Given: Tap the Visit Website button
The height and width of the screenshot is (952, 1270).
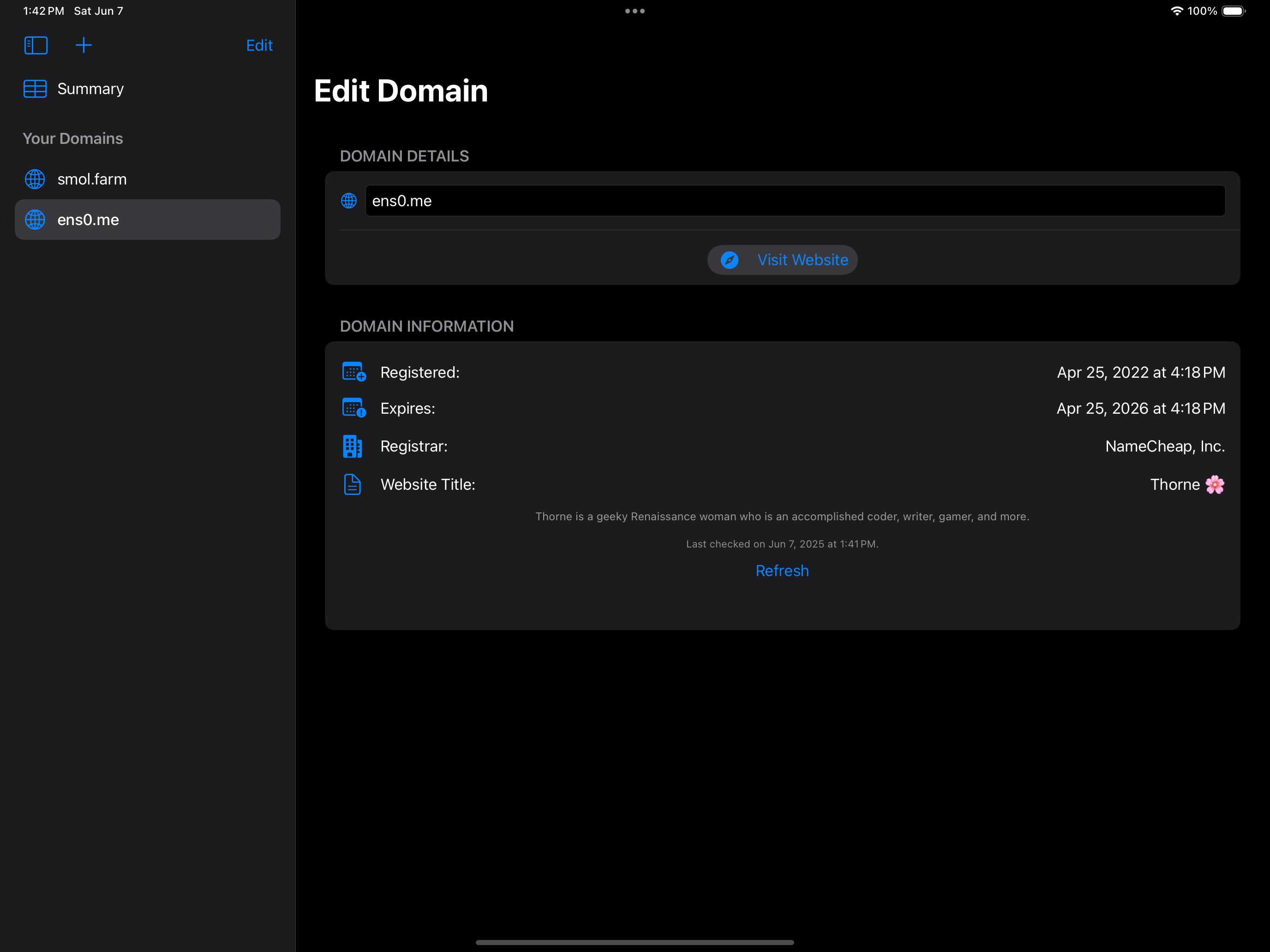Looking at the screenshot, I should (782, 260).
